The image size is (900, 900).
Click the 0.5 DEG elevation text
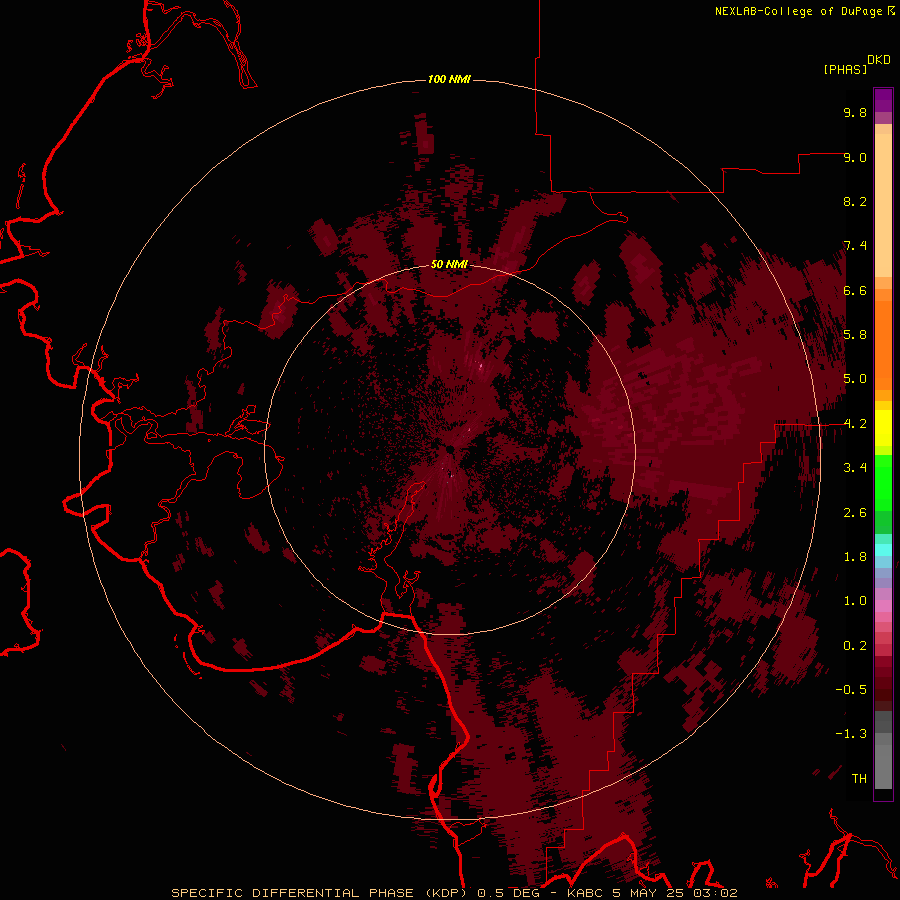(509, 893)
